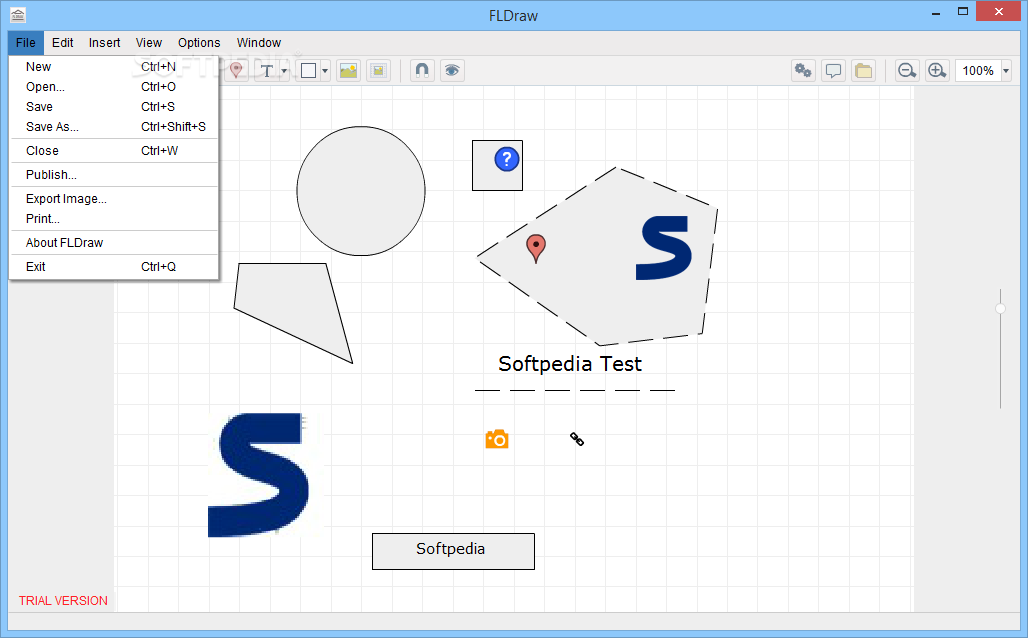
Task: Open the speech bubble comments panel
Action: [833, 70]
